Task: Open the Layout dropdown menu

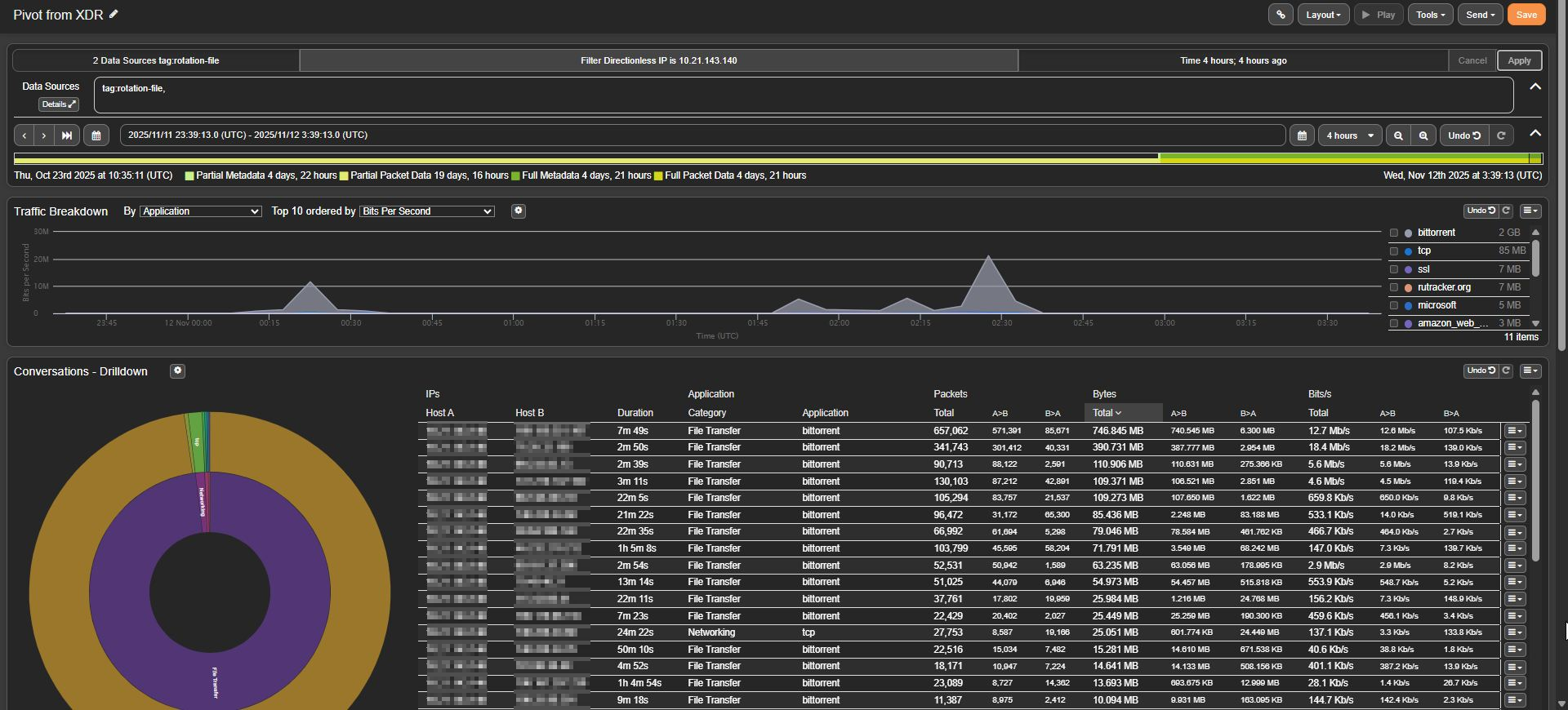Action: (x=1323, y=15)
